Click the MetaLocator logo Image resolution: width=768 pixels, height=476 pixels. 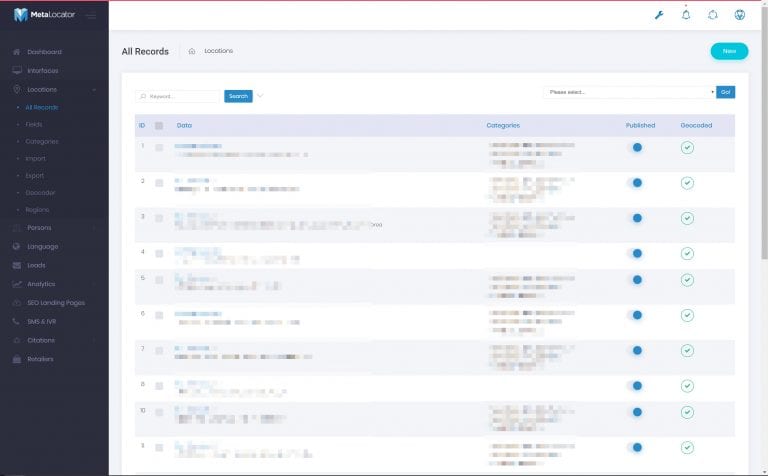click(x=45, y=15)
